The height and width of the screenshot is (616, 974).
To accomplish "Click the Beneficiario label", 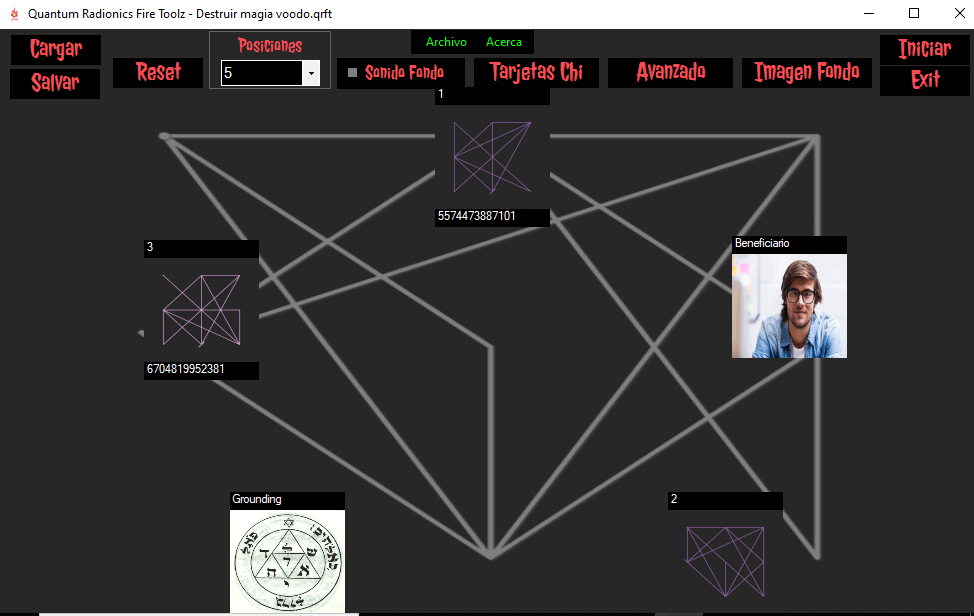I will coord(789,245).
